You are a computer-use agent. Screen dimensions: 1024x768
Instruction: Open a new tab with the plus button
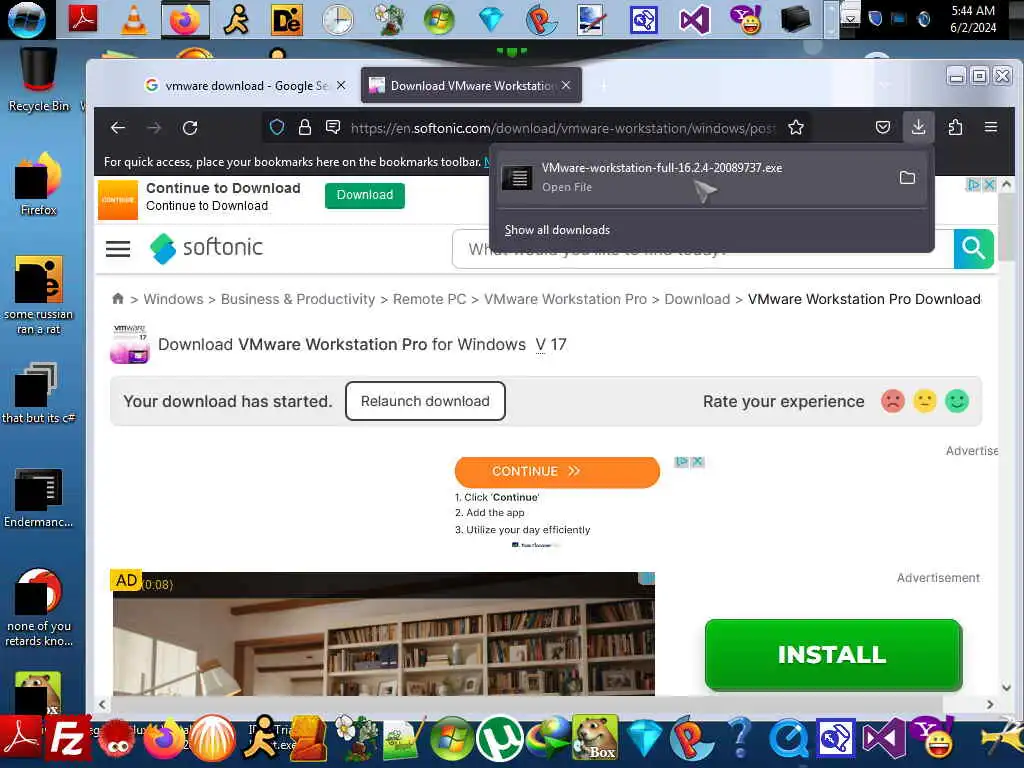tap(603, 86)
